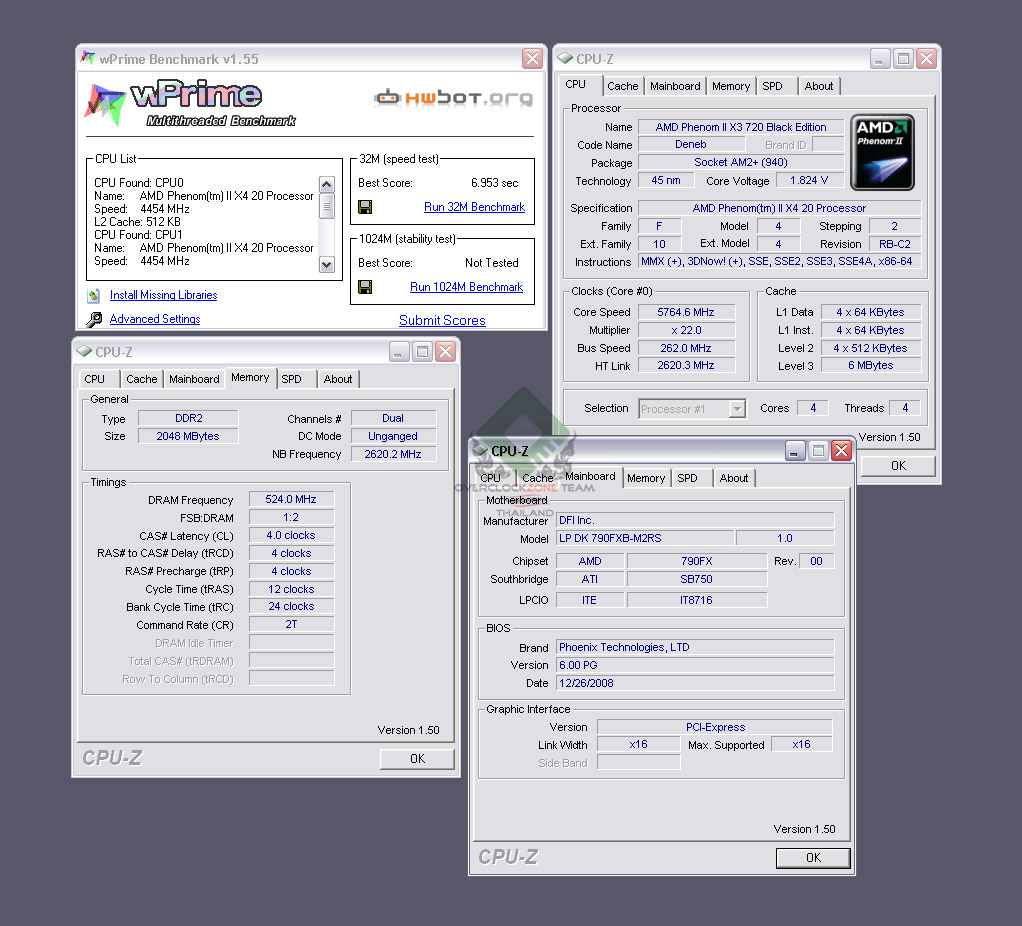Run the 32M Benchmark
Screen dimensions: 1022x926
click(474, 207)
